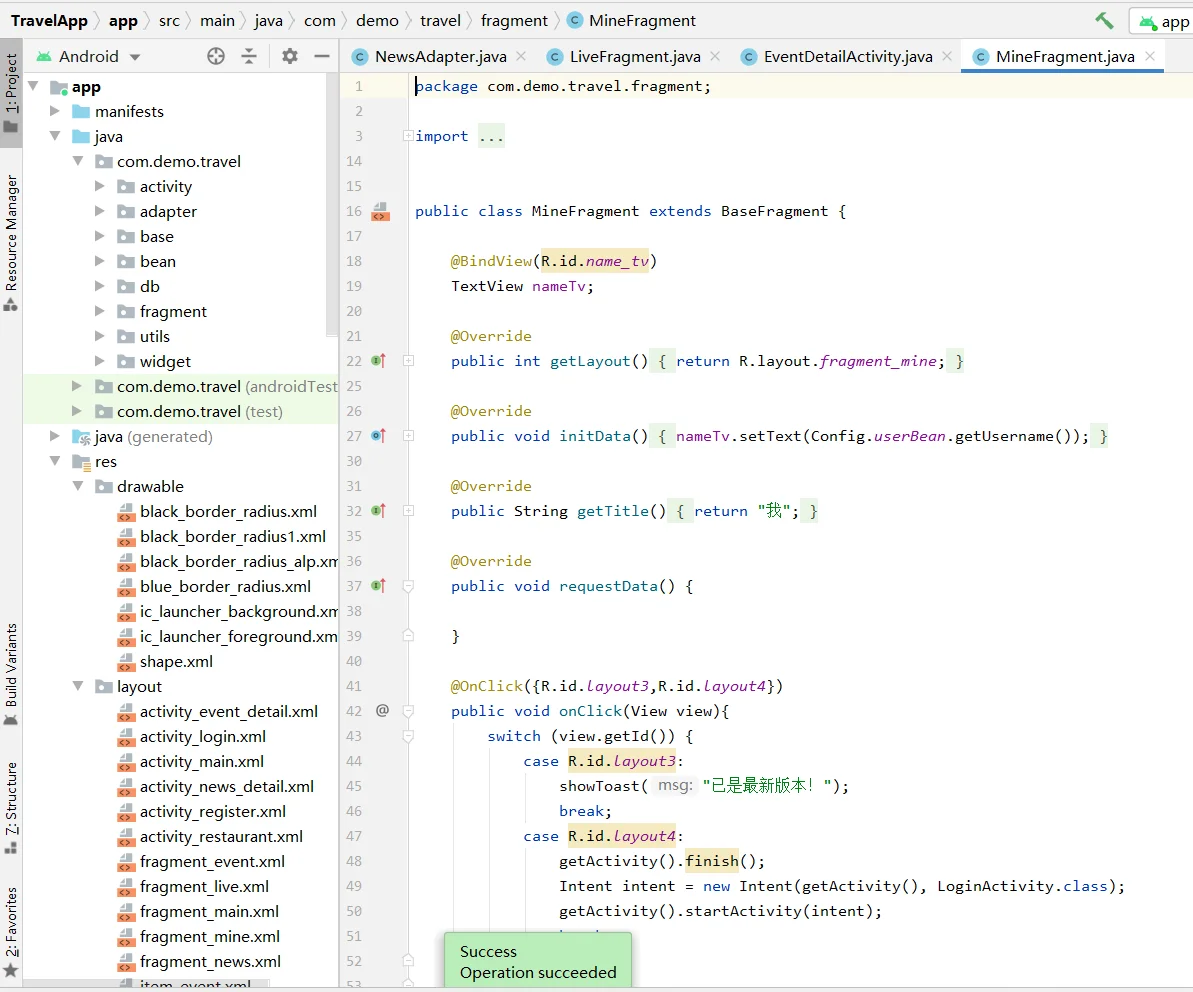This screenshot has width=1193, height=992.
Task: Hide Project panel with minus icon
Action: [322, 56]
